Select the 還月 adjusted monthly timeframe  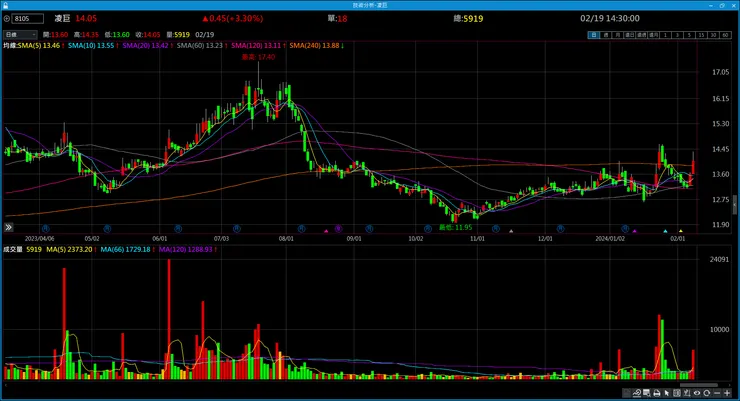[x=654, y=35]
